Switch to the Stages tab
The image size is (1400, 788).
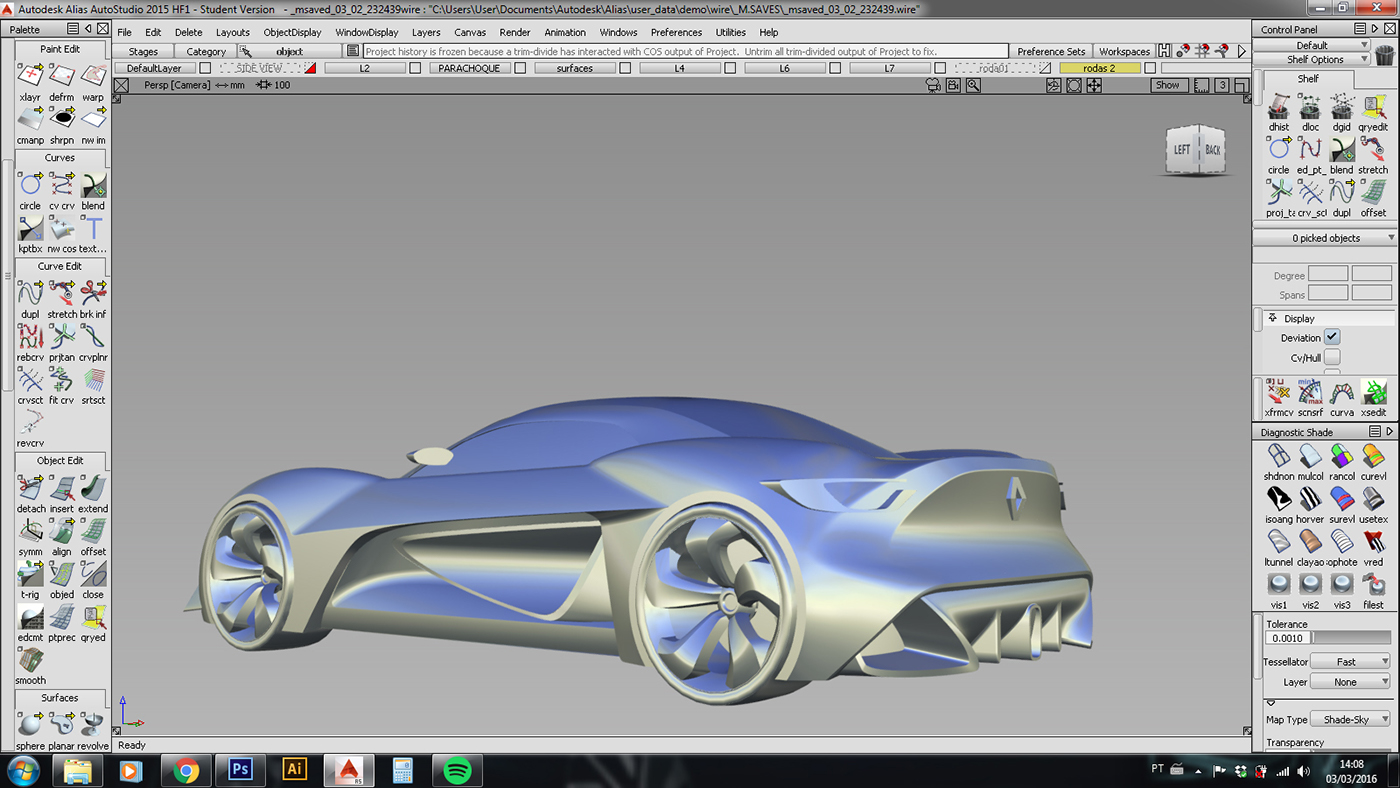[x=143, y=51]
